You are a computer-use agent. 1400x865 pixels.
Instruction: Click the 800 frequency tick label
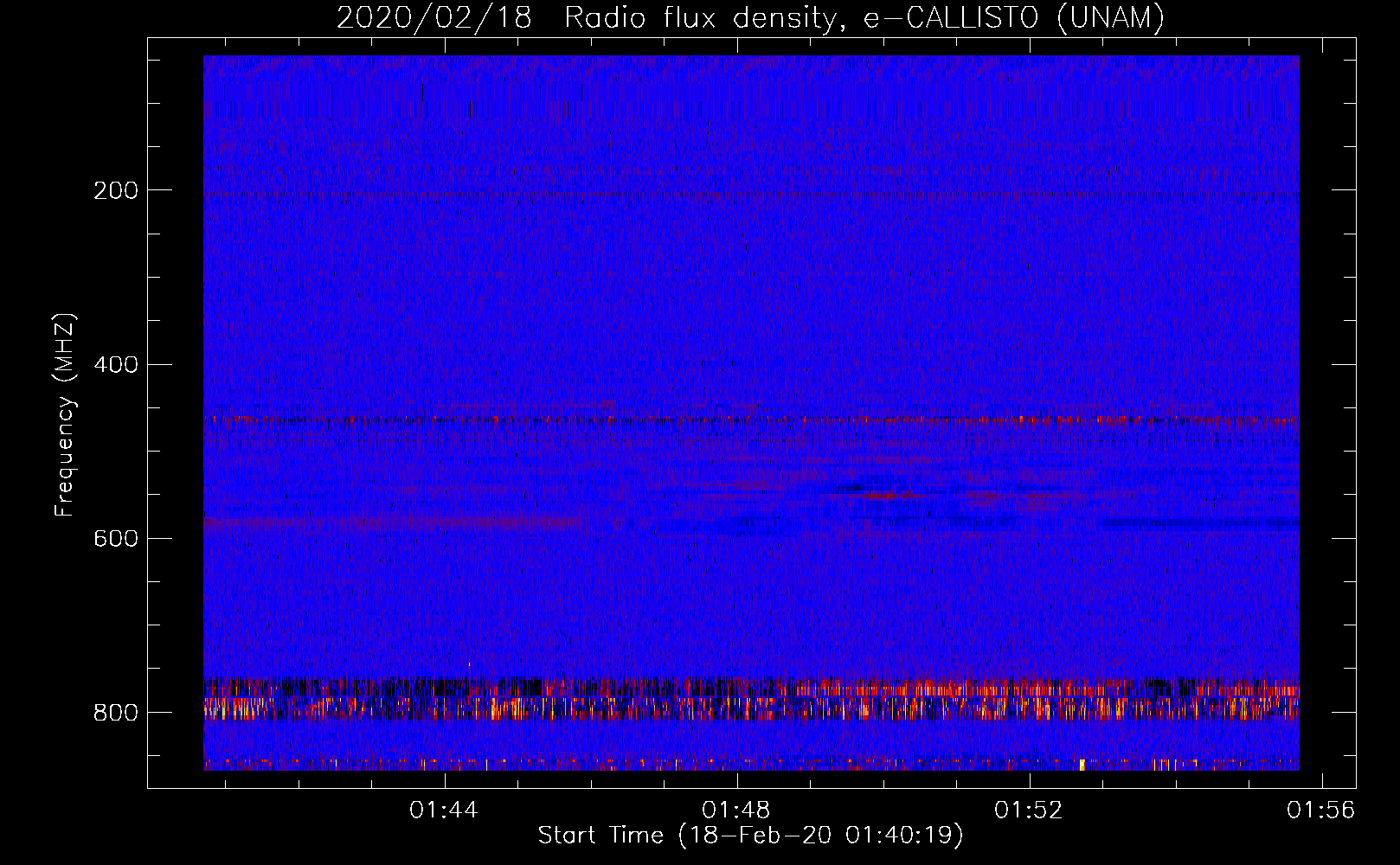click(115, 713)
